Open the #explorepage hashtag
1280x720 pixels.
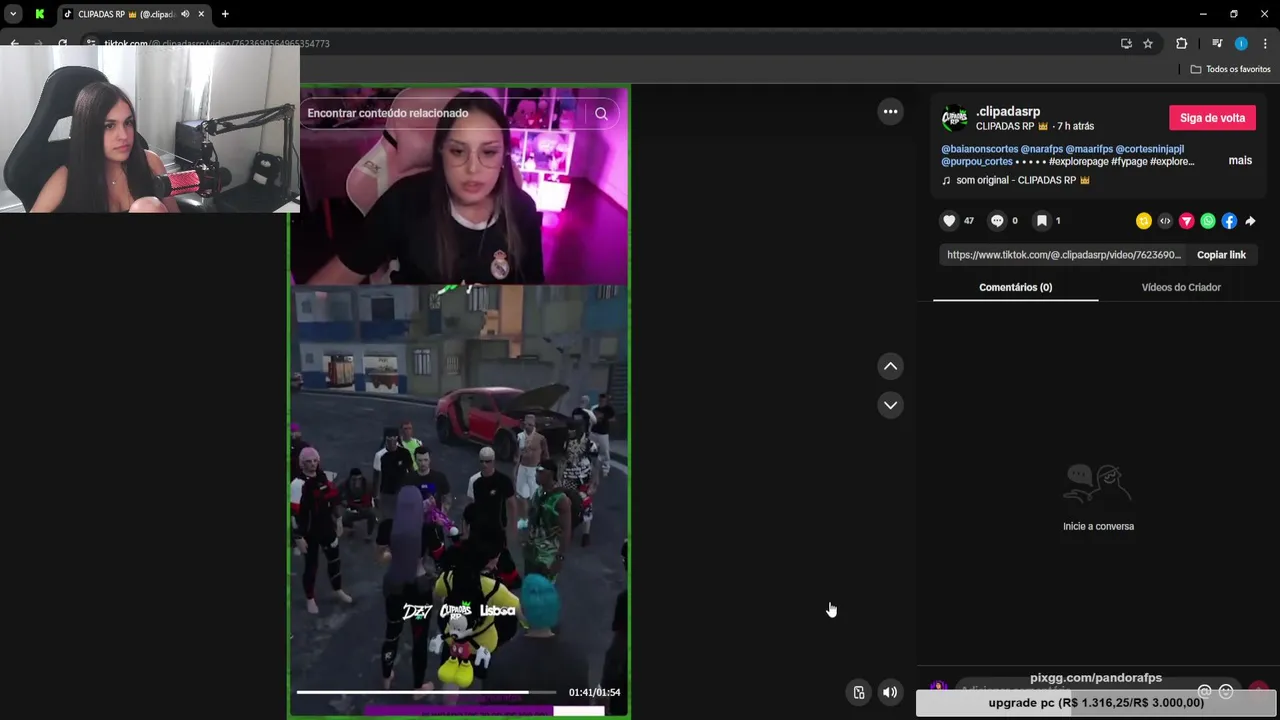(1078, 162)
